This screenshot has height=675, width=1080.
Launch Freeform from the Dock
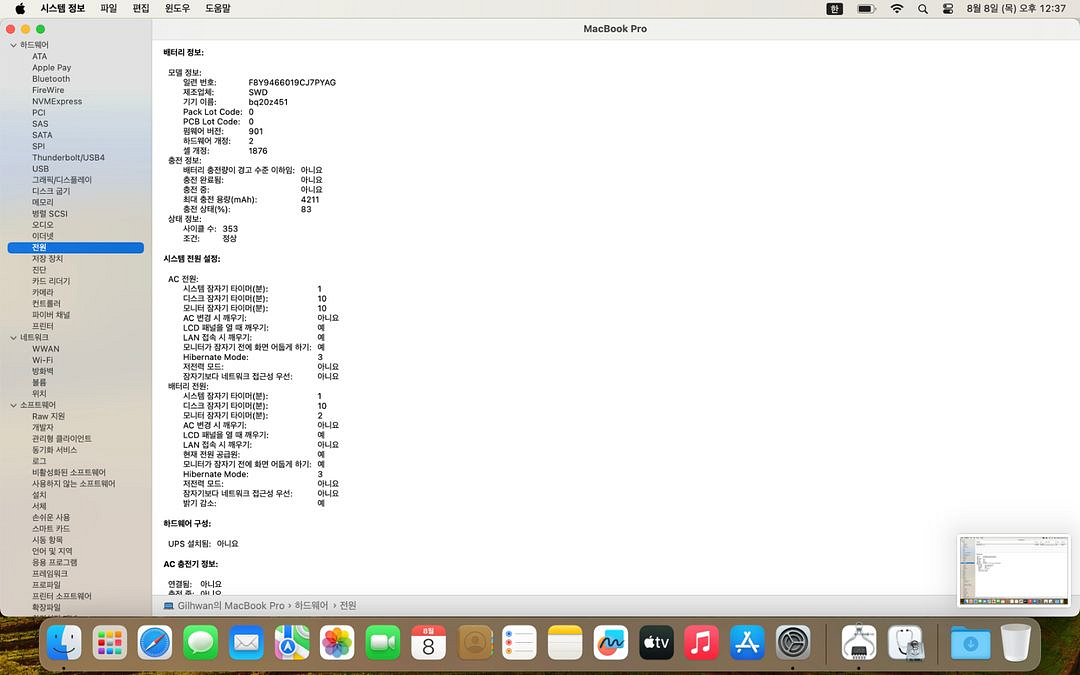coord(610,643)
